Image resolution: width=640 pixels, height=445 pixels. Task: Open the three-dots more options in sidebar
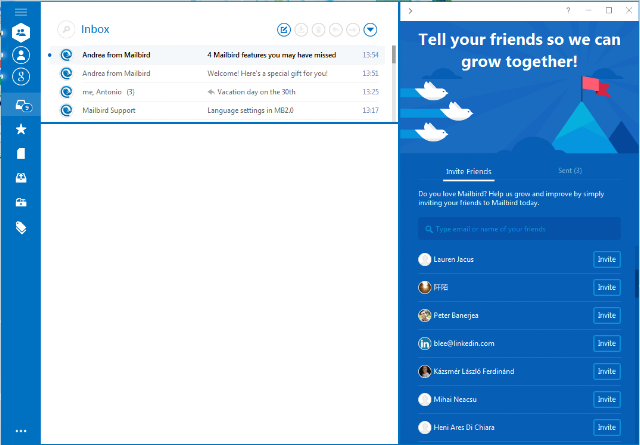21,431
